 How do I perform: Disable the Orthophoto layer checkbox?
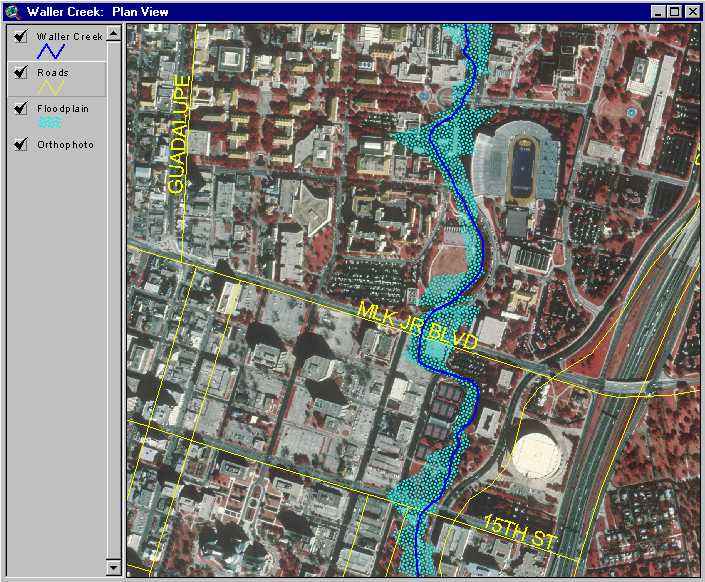click(x=20, y=145)
